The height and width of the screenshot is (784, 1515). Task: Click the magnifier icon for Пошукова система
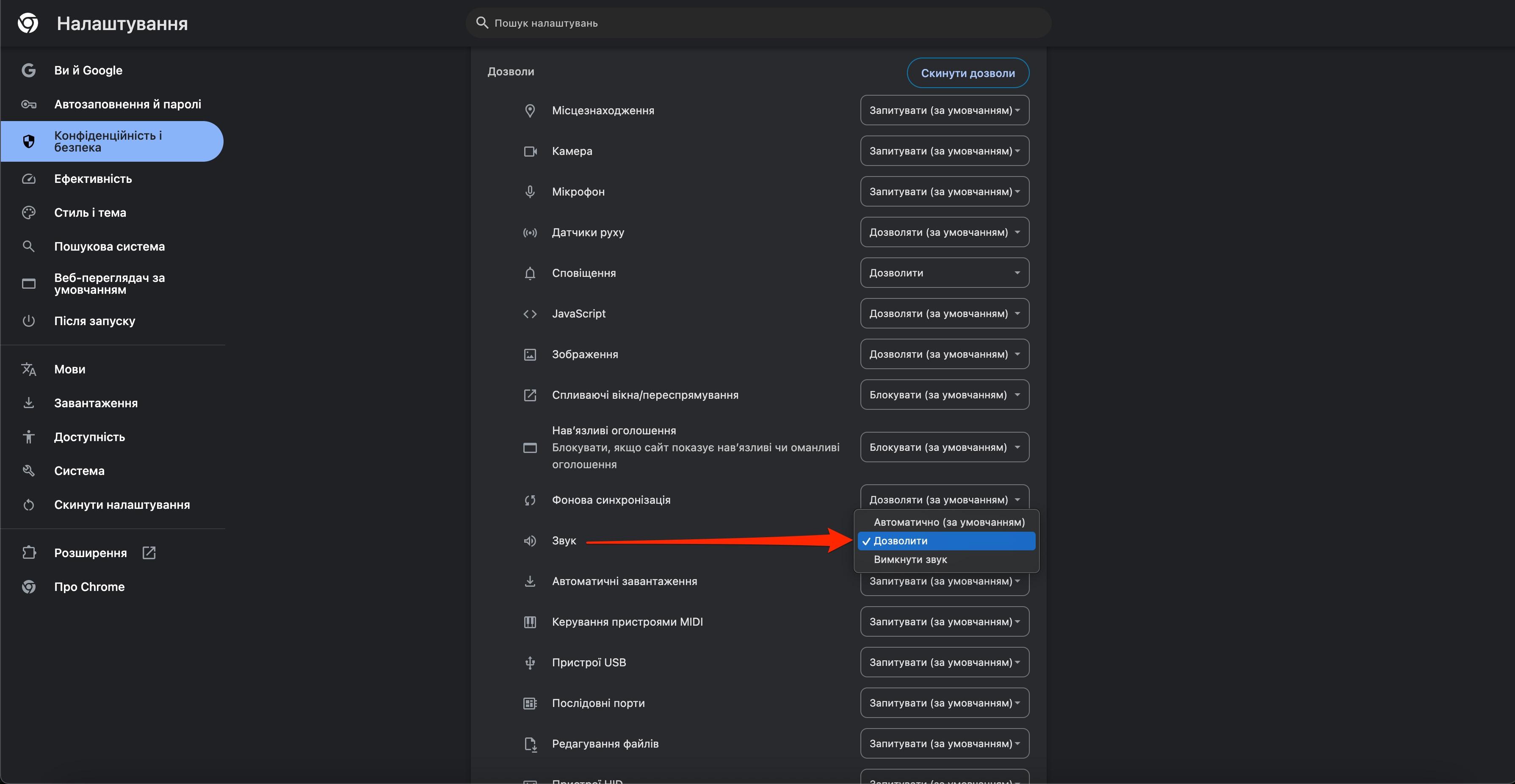[28, 246]
